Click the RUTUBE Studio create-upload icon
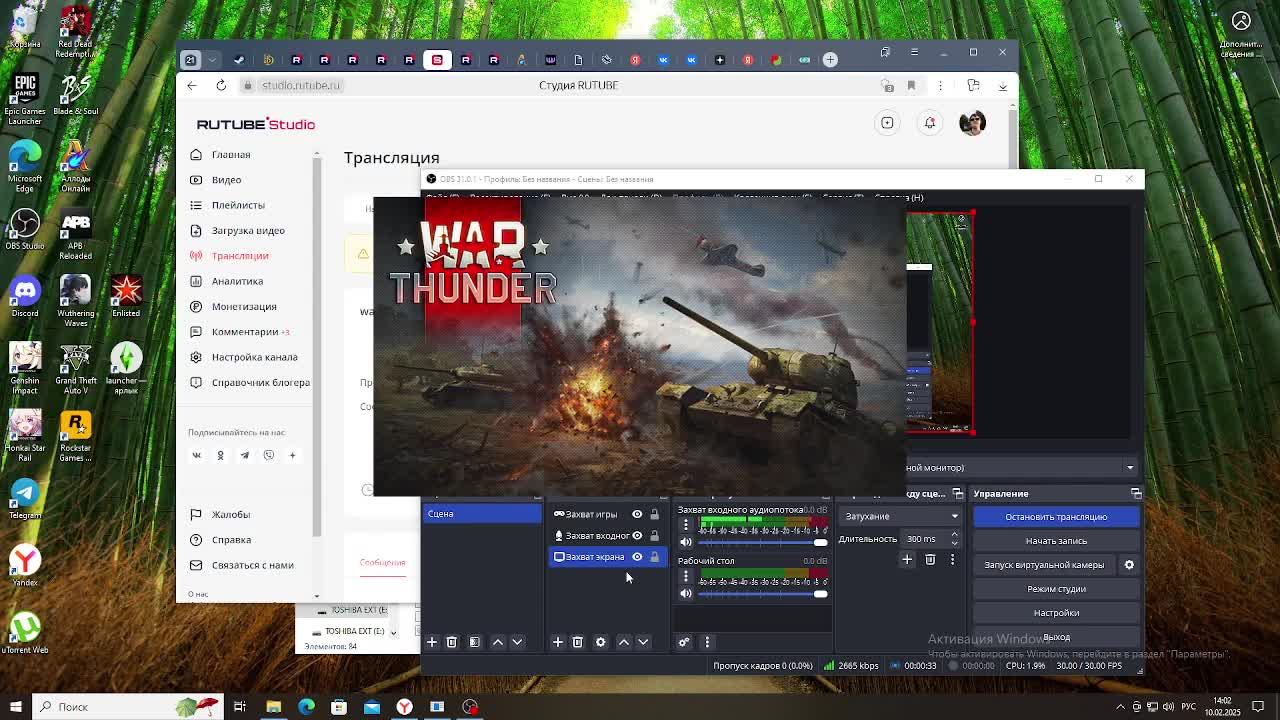The height and width of the screenshot is (720, 1280). point(887,123)
